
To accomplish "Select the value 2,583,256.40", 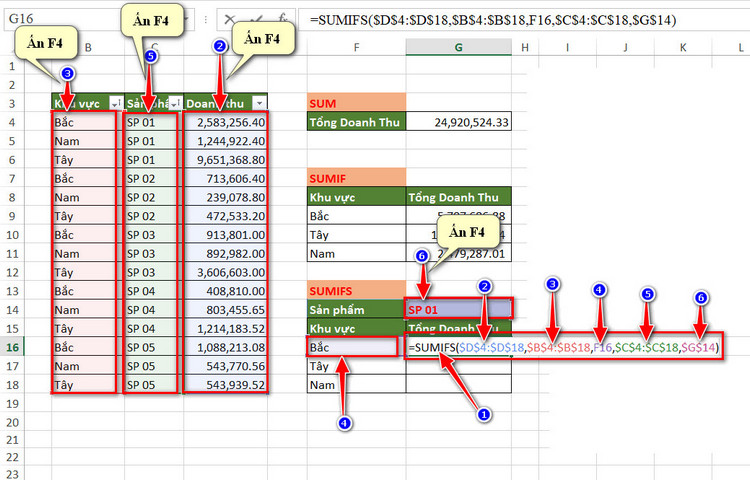I will pos(225,122).
